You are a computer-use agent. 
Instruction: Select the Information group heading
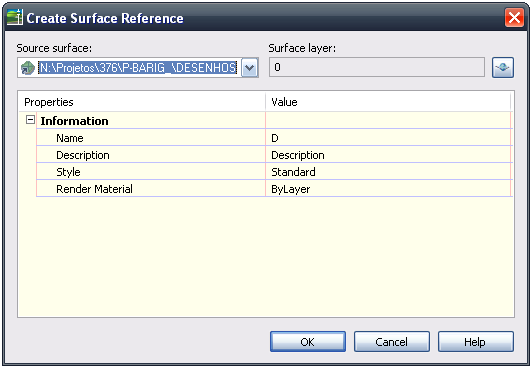pos(74,121)
